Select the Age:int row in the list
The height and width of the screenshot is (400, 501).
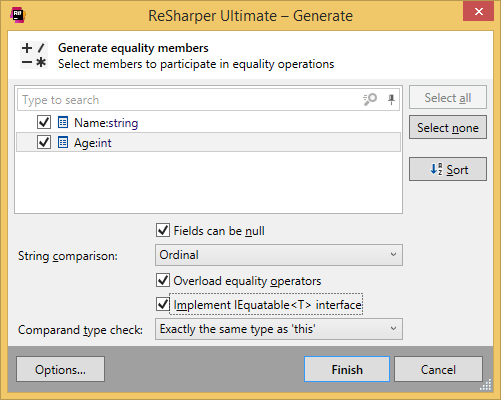[x=208, y=142]
